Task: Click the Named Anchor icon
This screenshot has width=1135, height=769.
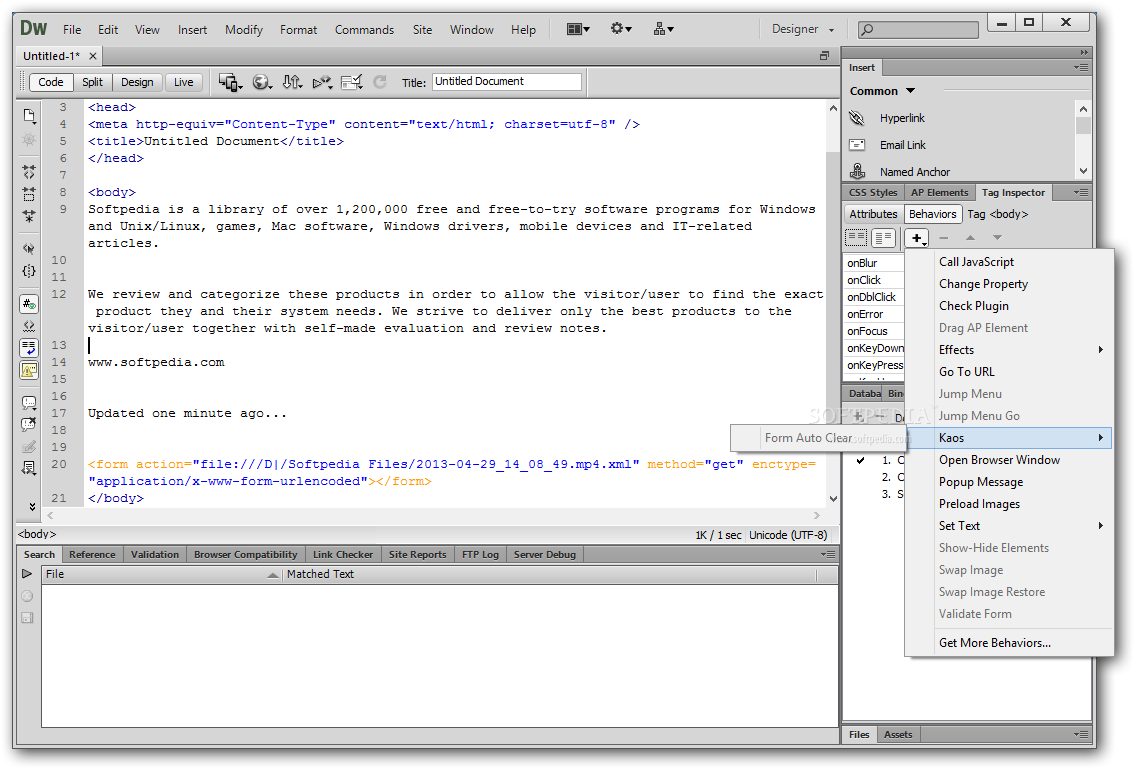Action: (x=857, y=171)
